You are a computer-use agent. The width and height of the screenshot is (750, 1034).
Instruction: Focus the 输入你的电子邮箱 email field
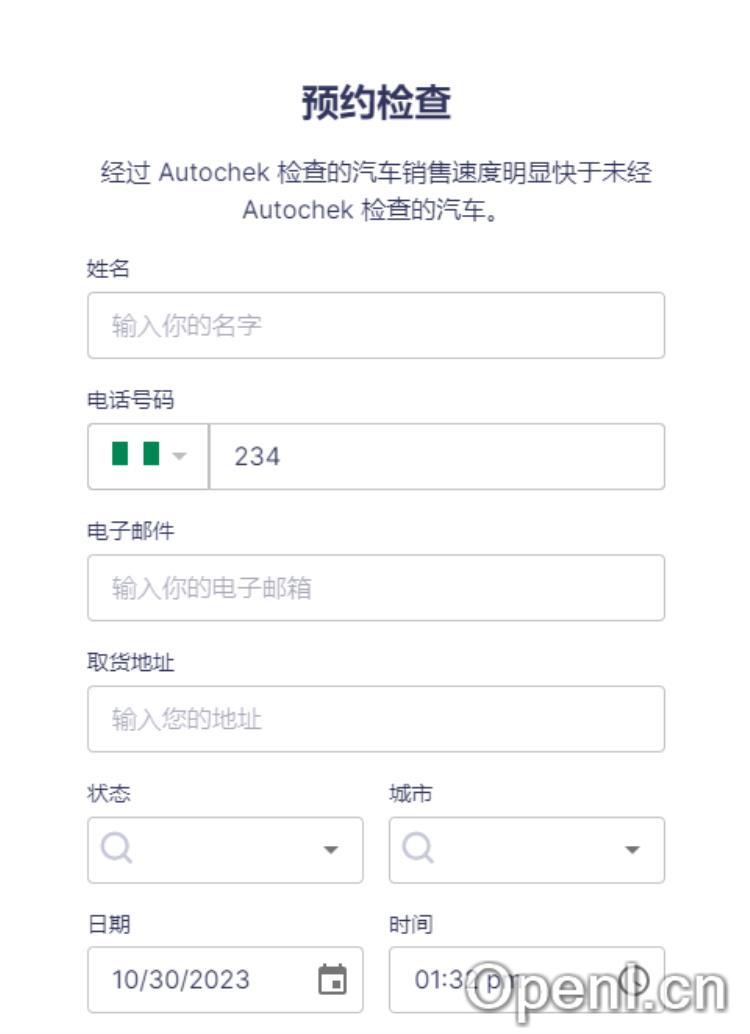pos(375,588)
